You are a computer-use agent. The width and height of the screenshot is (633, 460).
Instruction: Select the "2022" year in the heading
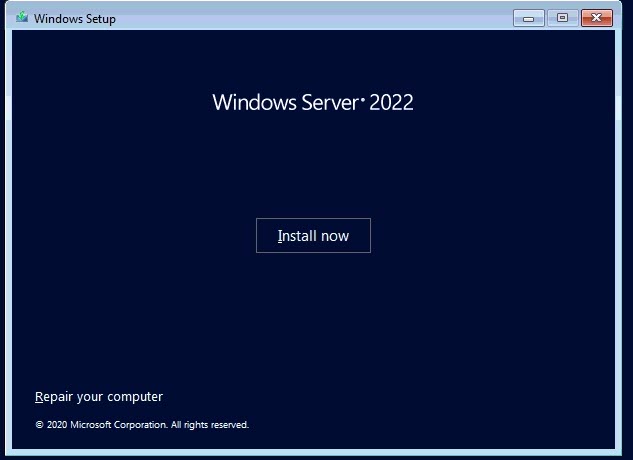391,102
